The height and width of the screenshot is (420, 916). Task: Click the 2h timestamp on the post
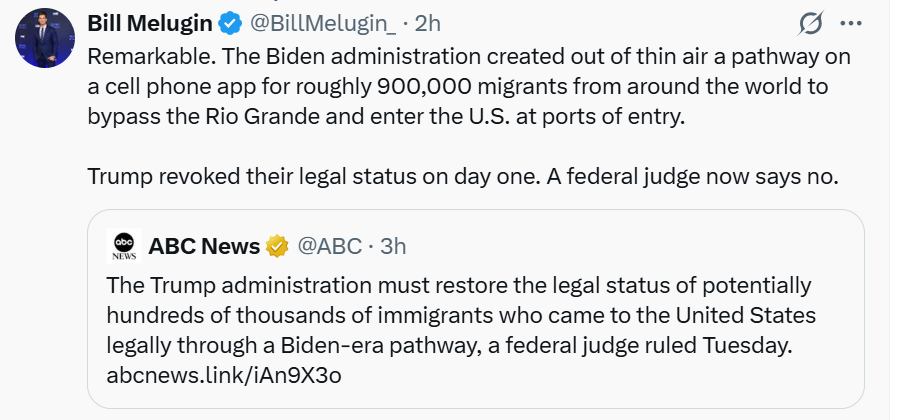pos(426,22)
